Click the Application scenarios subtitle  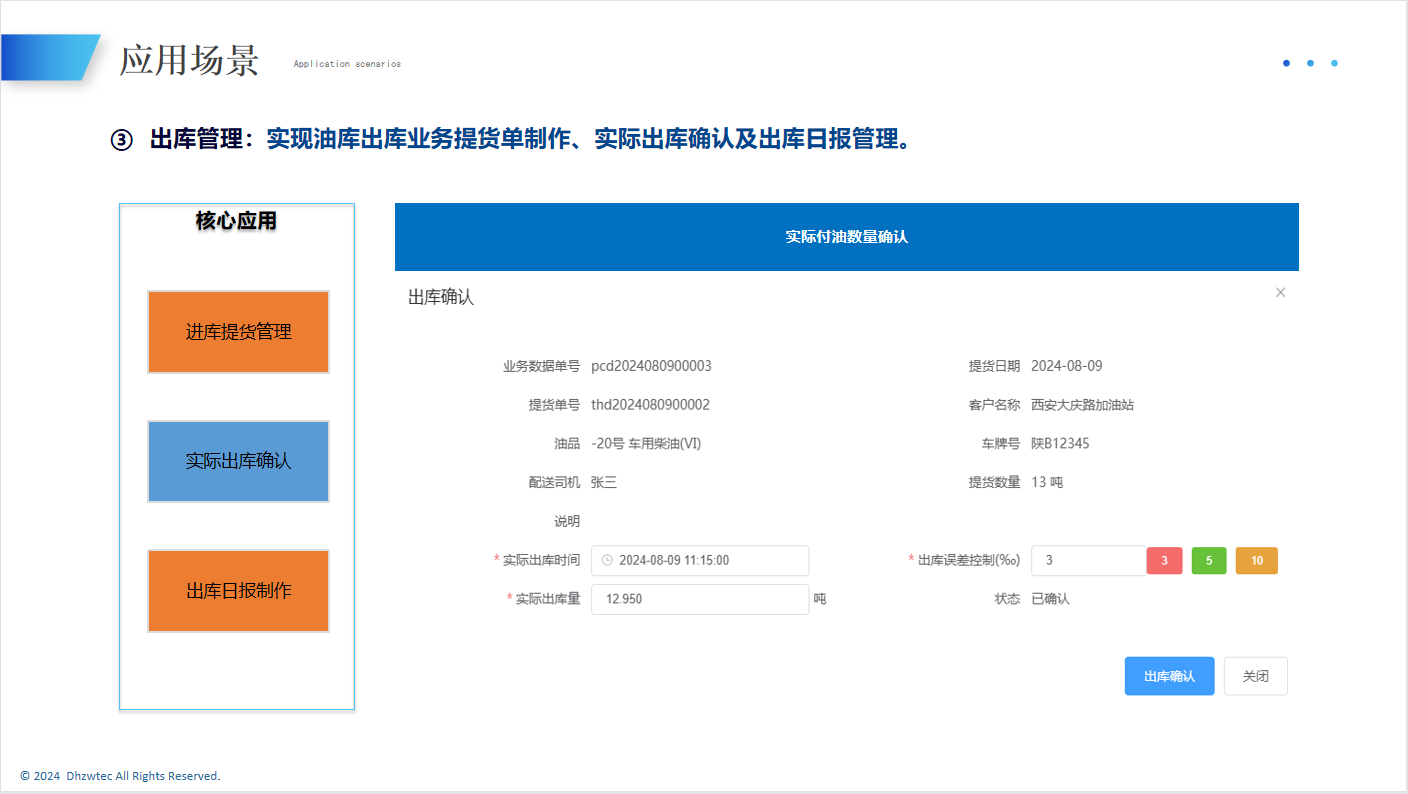[x=347, y=64]
